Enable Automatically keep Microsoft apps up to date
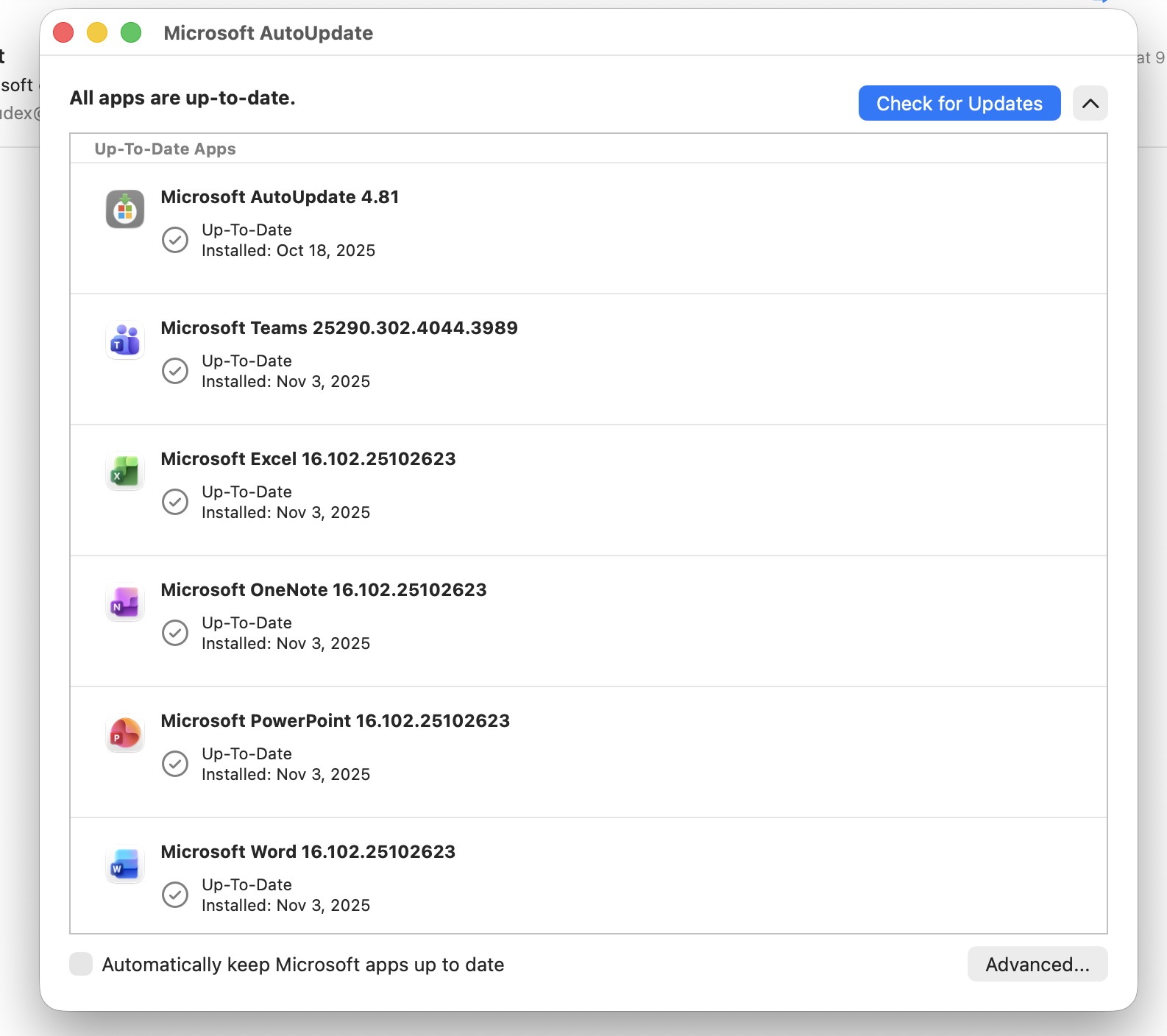Screen dimensions: 1167x1036 (81, 964)
